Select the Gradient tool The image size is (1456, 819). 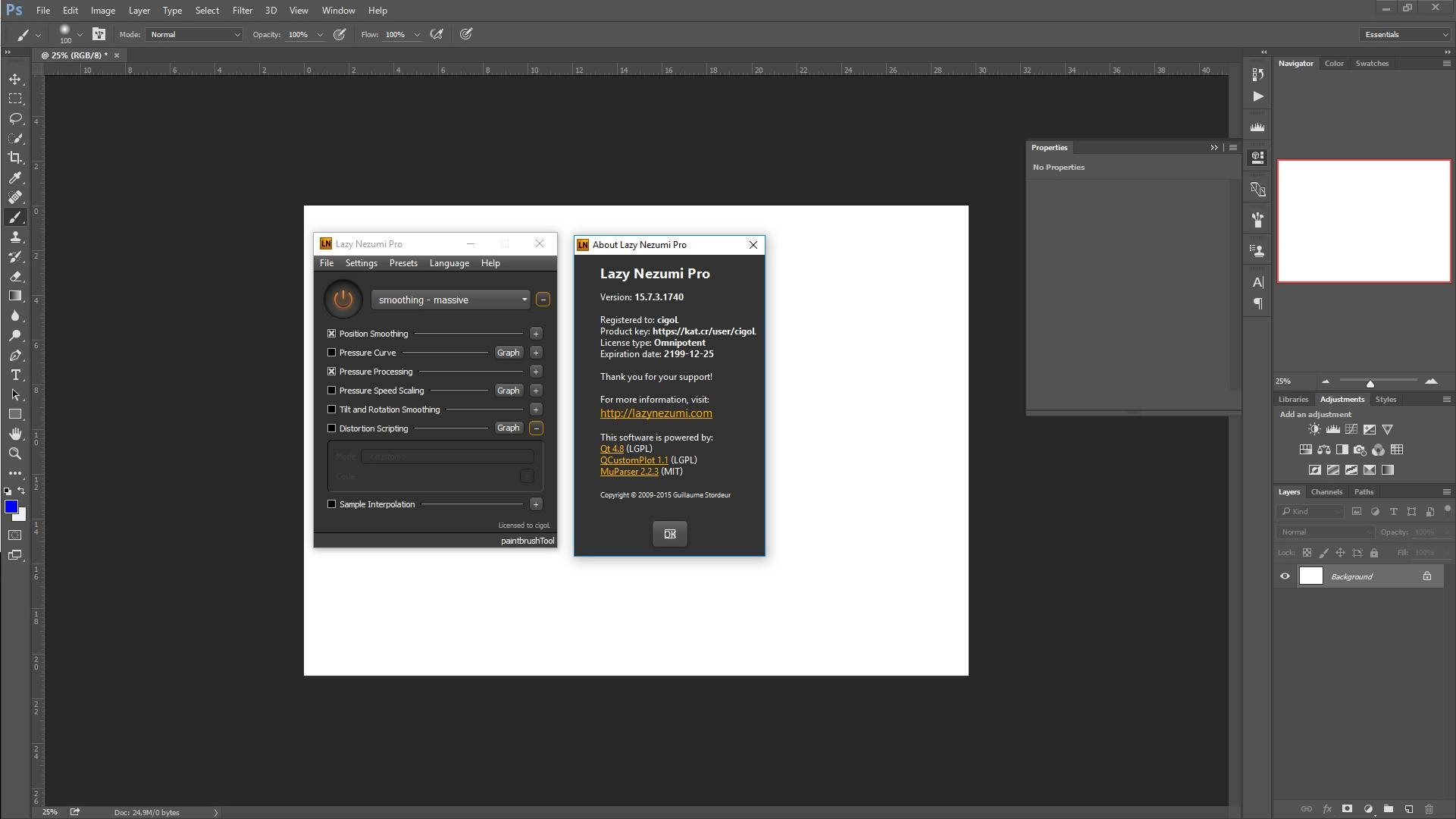tap(15, 296)
